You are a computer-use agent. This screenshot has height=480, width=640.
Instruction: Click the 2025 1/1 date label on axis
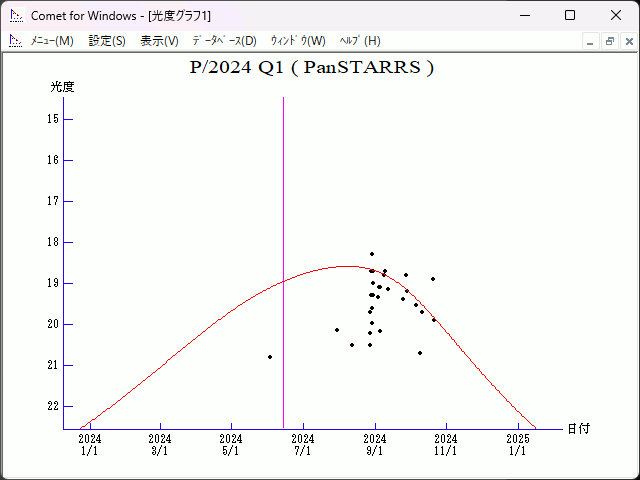(x=517, y=444)
